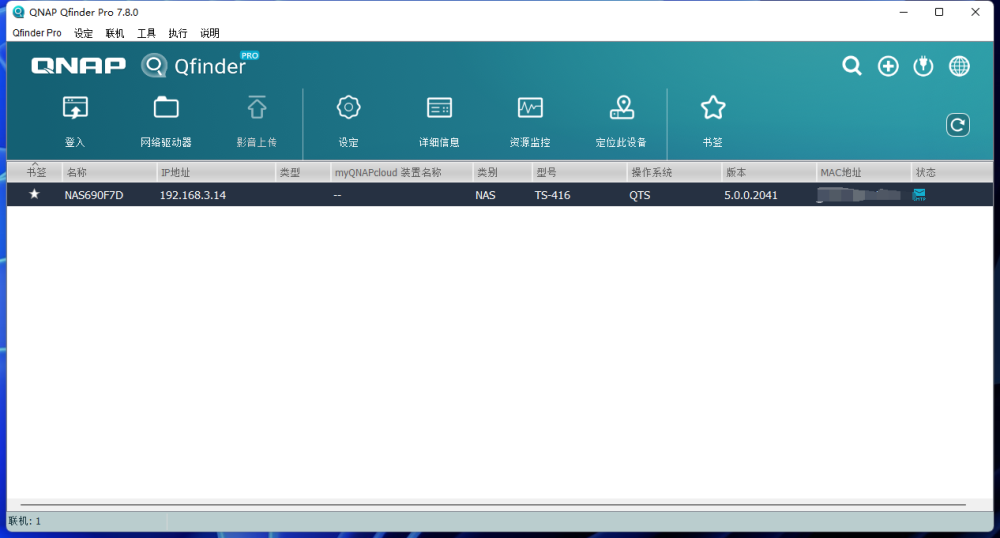Sort by 版本 column header

point(768,172)
